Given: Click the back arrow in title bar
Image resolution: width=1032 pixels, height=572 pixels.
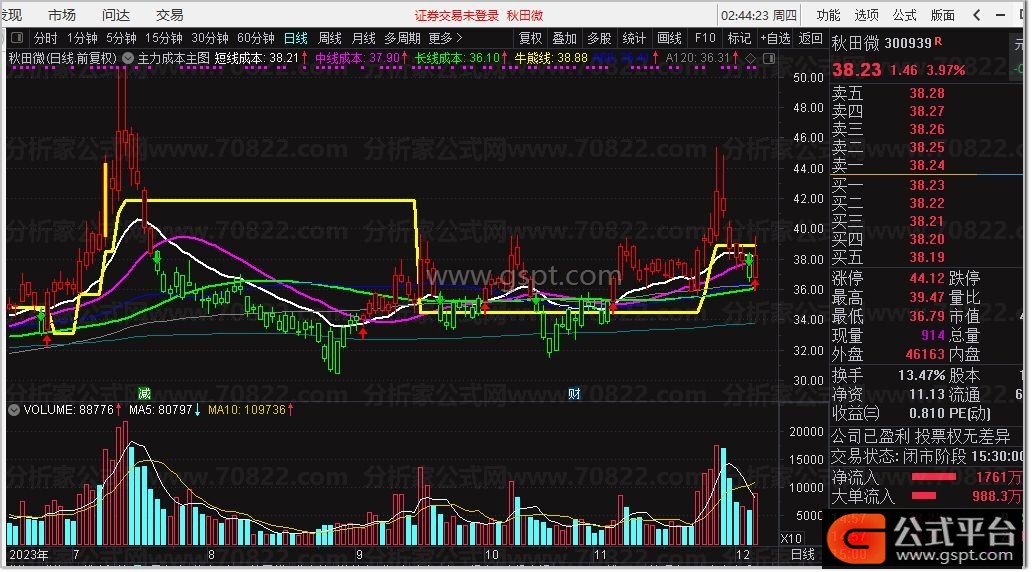Looking at the screenshot, I should click(x=977, y=14).
